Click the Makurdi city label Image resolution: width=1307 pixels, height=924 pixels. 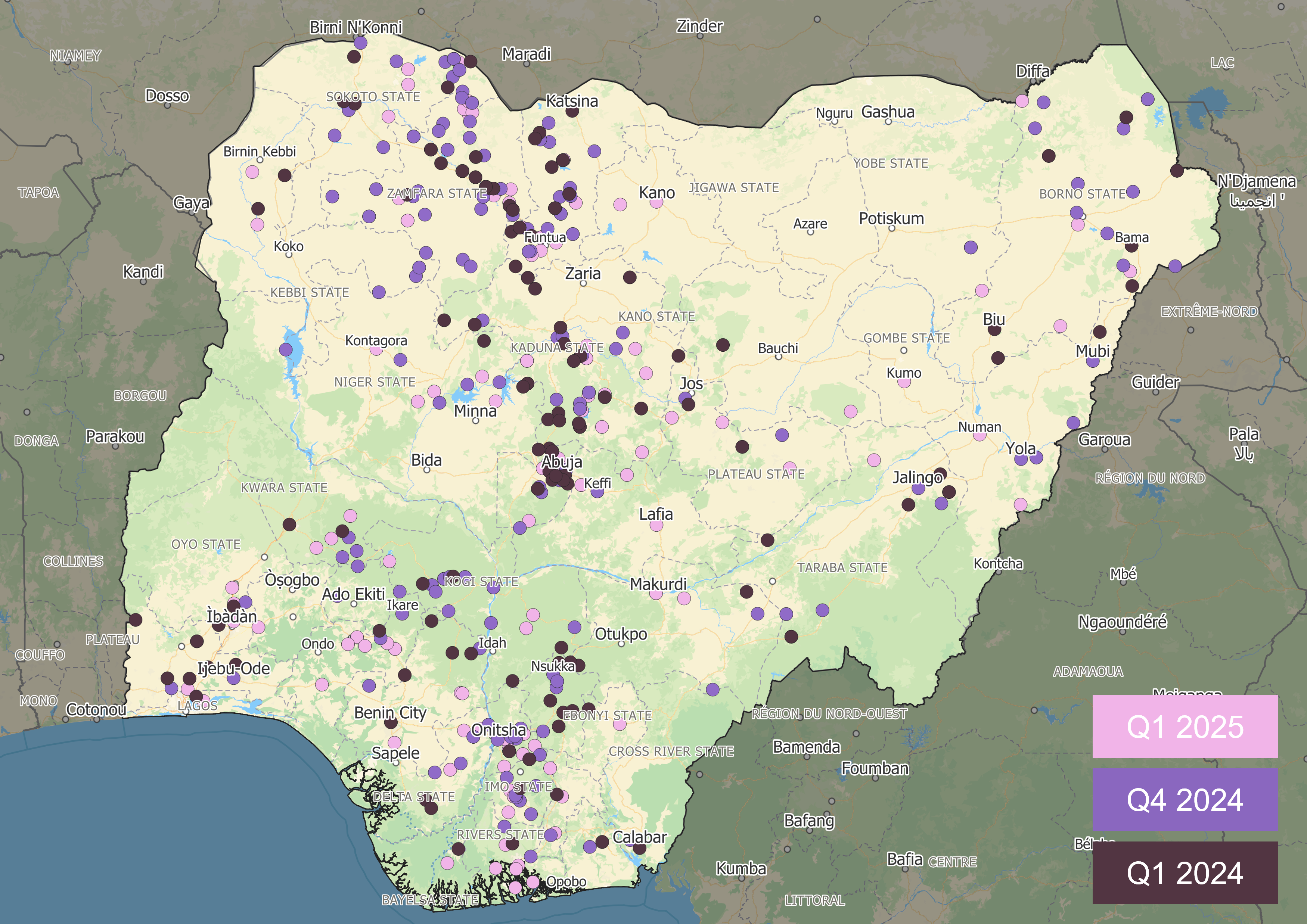pyautogui.click(x=658, y=584)
